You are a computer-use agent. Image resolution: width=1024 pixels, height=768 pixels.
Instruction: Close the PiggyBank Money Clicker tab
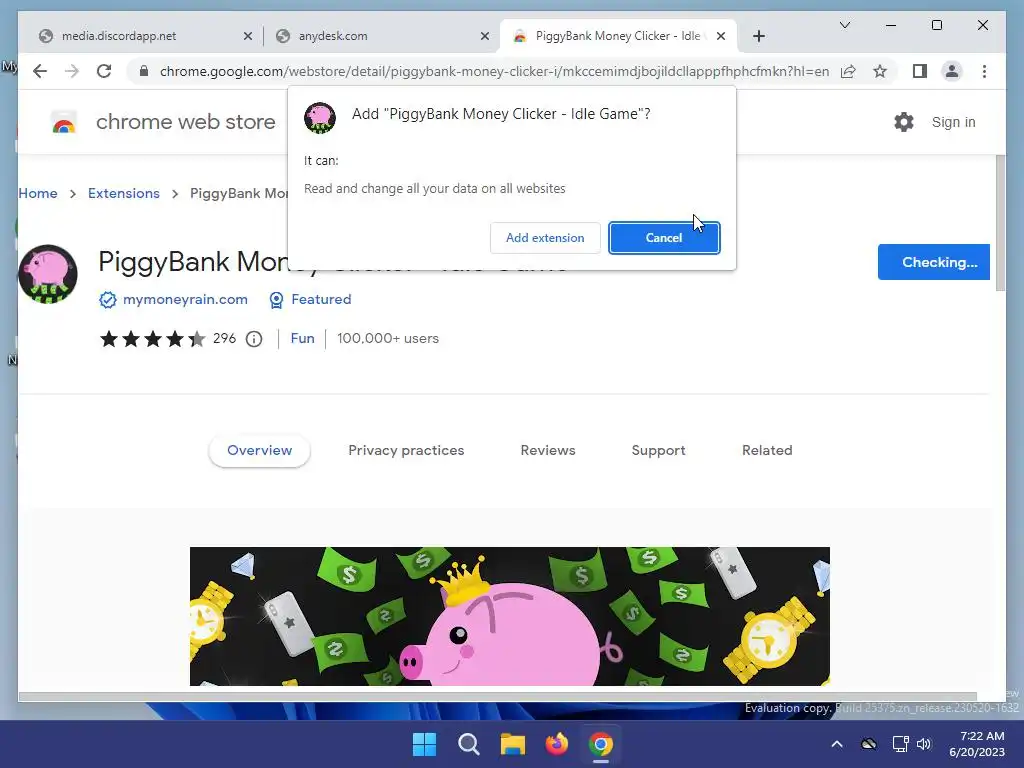(721, 36)
